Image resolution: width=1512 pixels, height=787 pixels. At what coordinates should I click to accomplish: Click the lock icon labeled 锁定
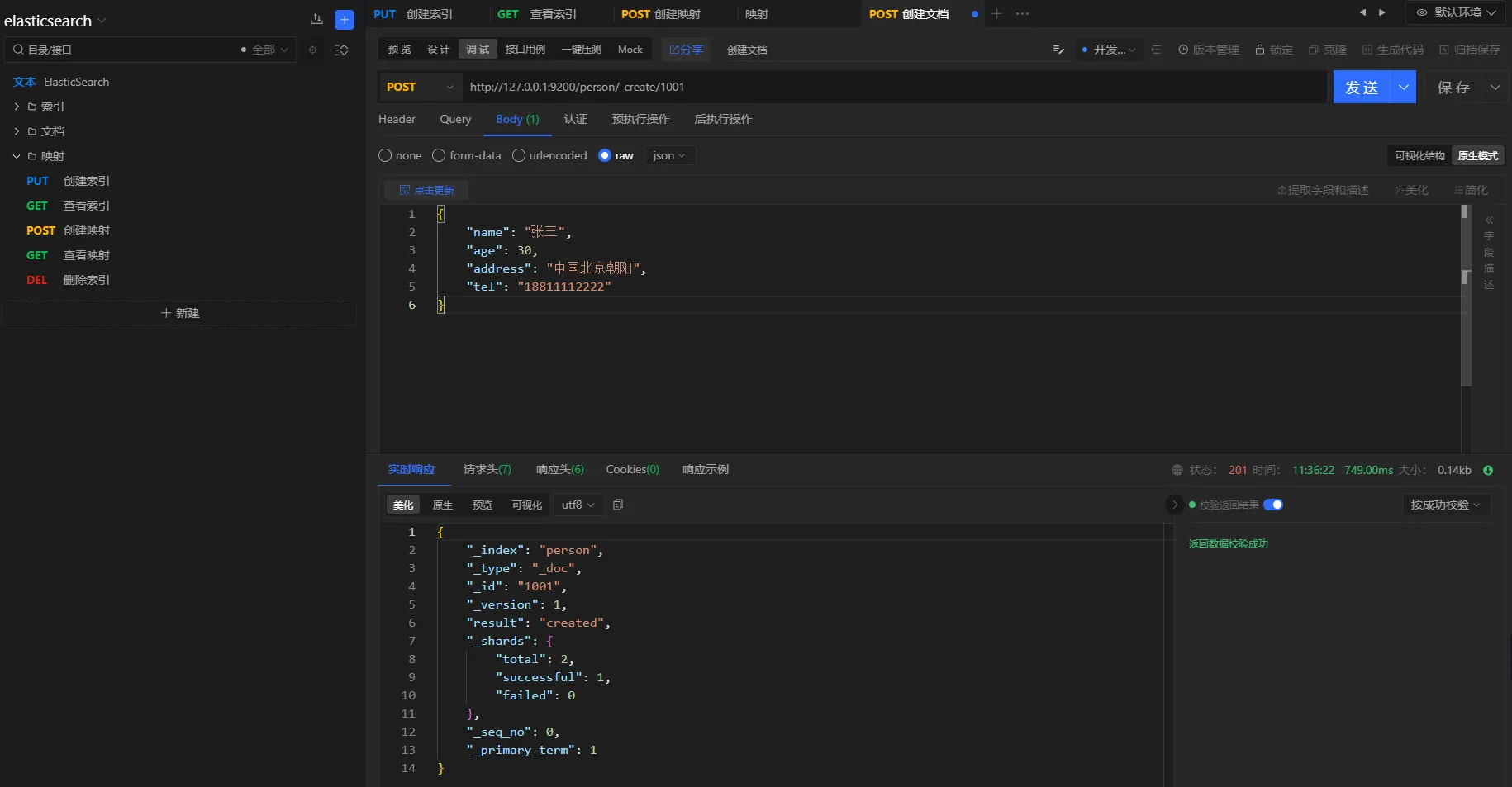[x=1273, y=50]
